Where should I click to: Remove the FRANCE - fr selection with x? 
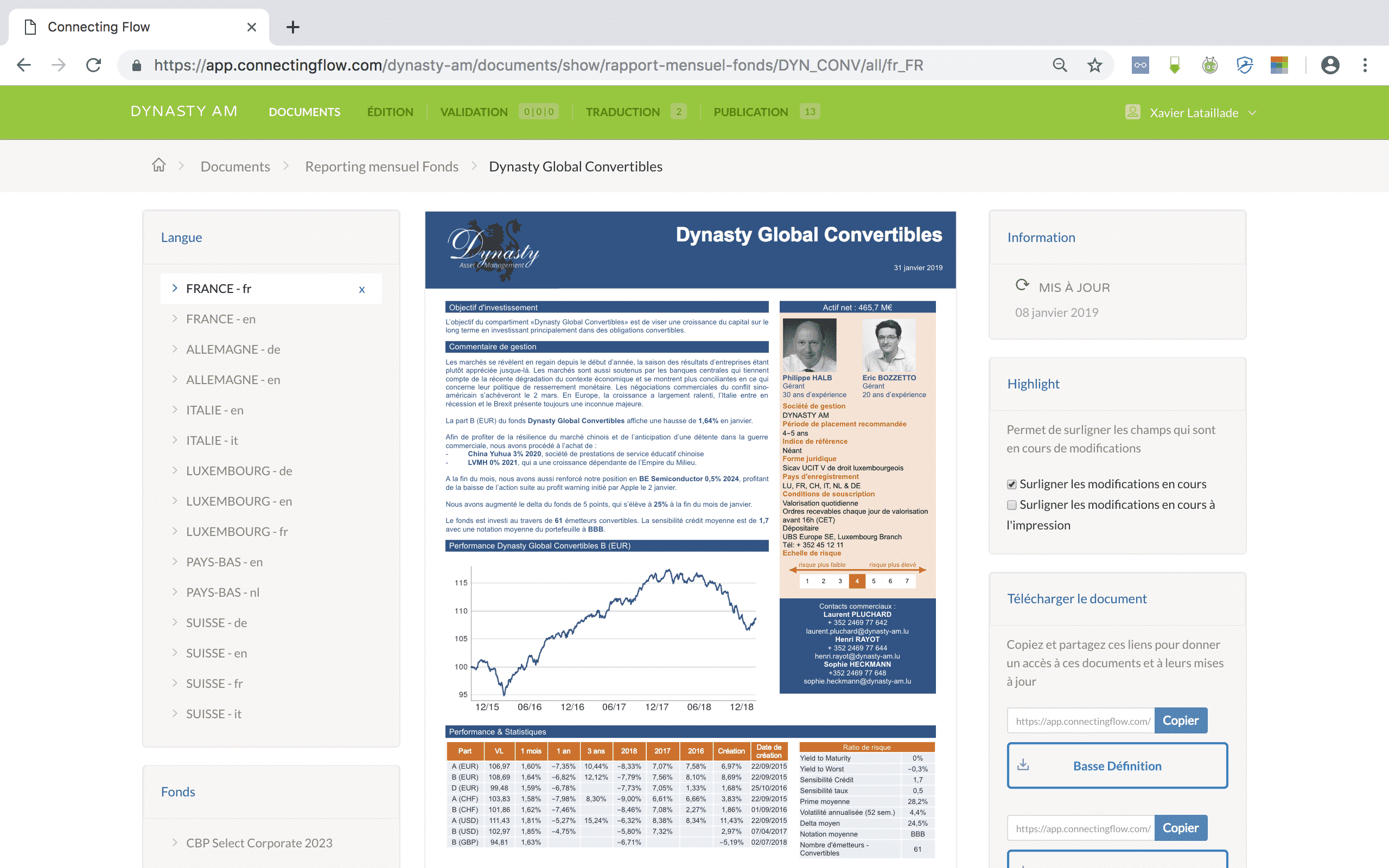[x=361, y=289]
